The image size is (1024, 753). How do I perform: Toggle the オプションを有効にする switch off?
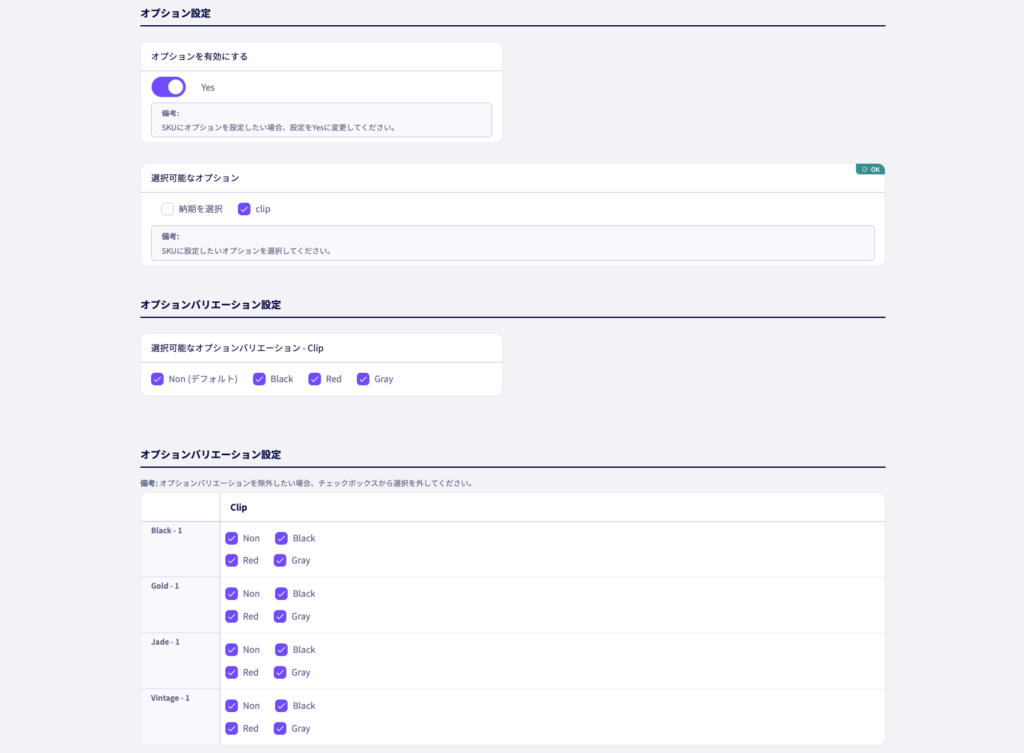pyautogui.click(x=168, y=87)
